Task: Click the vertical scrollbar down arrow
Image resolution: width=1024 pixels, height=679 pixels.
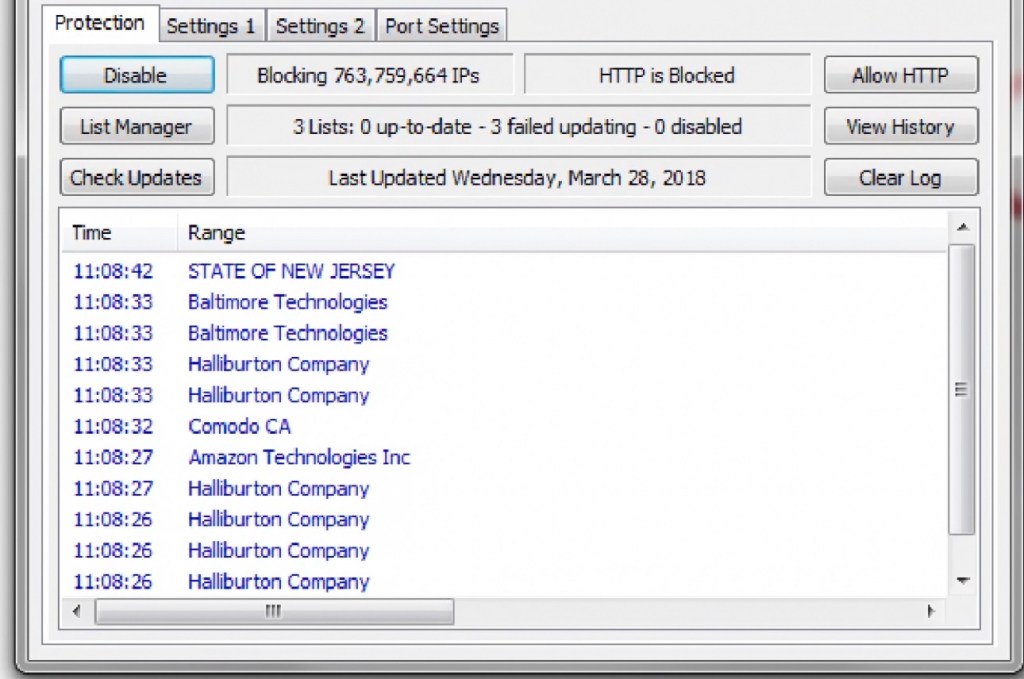Action: (962, 580)
